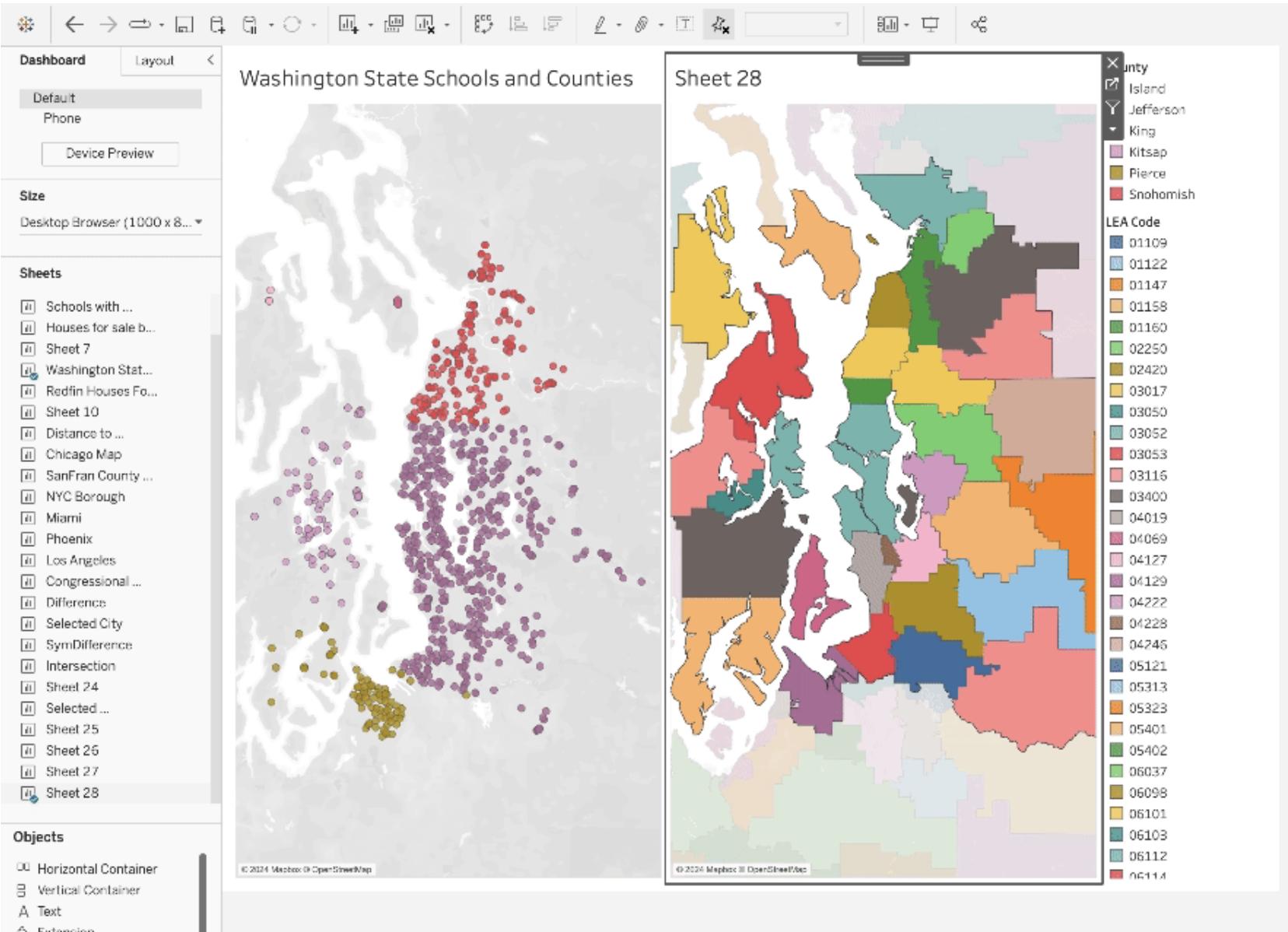This screenshot has width=1288, height=932.
Task: Select the Congressional sheet in list
Action: tap(93, 581)
